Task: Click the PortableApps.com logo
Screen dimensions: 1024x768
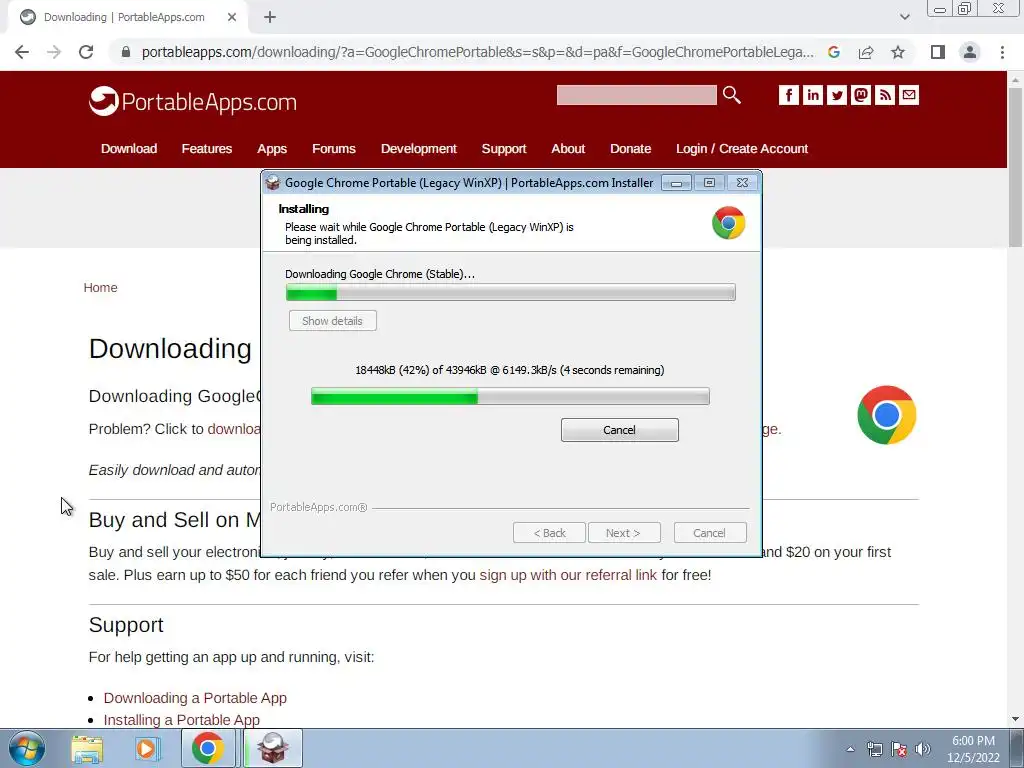Action: click(193, 101)
